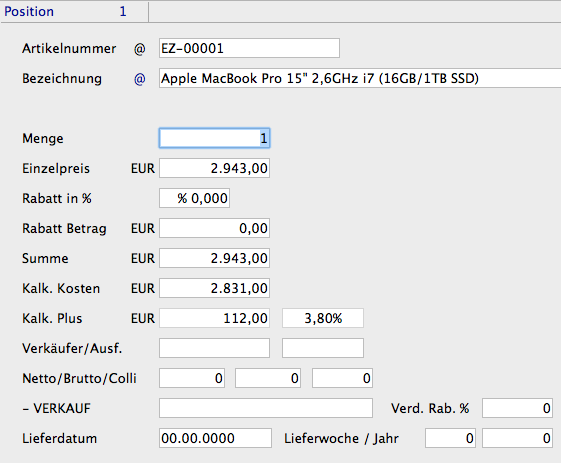Screen dimensions: 561x463
Task: Click the Summe field showing 2.943,00
Action: point(214,258)
